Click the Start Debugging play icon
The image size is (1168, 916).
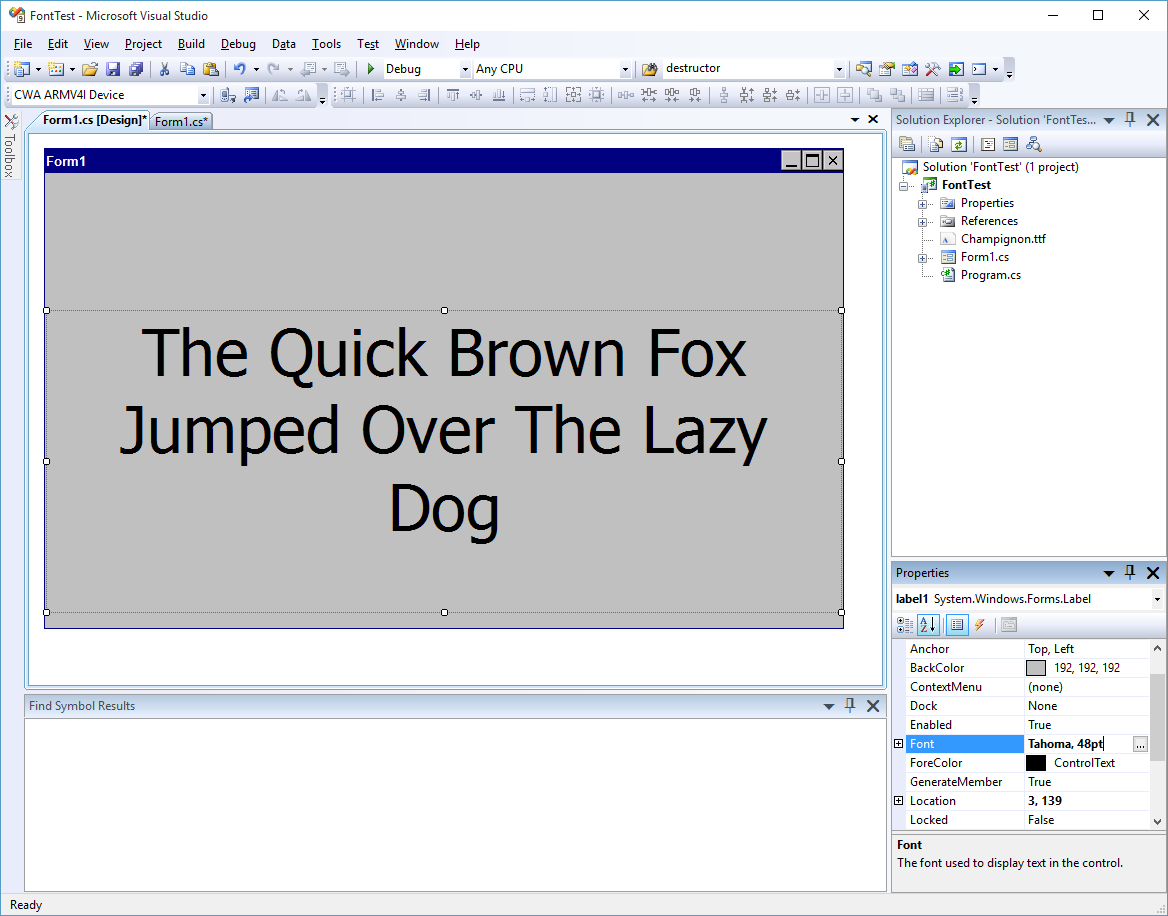pos(370,69)
